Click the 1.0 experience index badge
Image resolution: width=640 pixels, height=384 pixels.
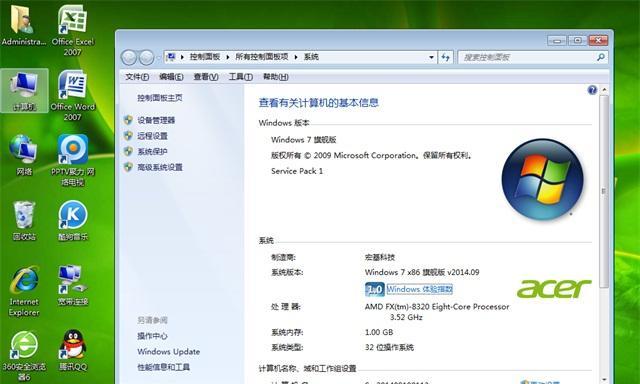[x=374, y=289]
